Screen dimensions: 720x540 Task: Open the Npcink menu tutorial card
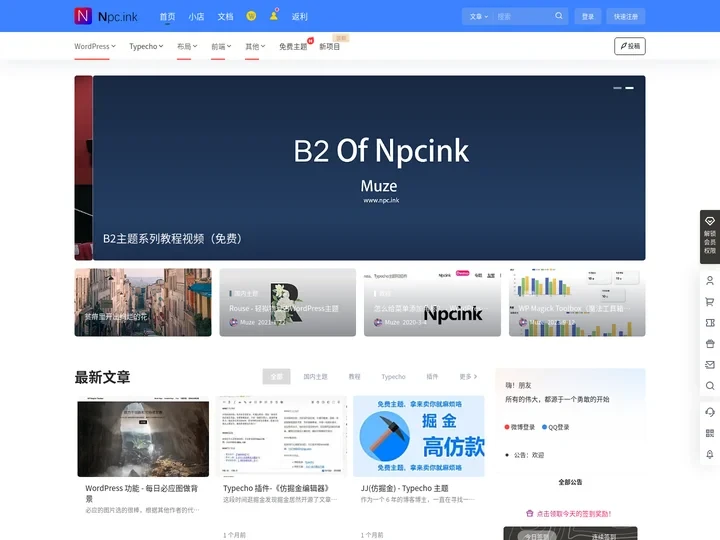(432, 302)
